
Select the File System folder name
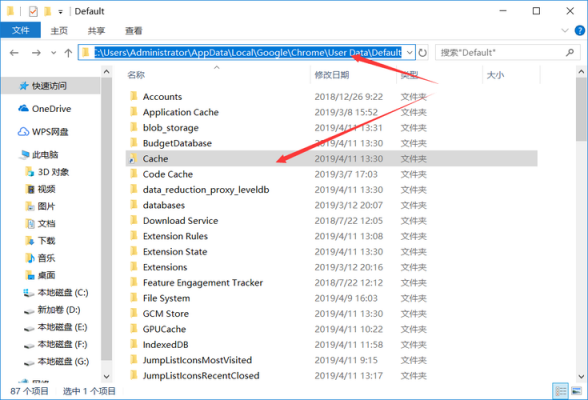(x=166, y=298)
